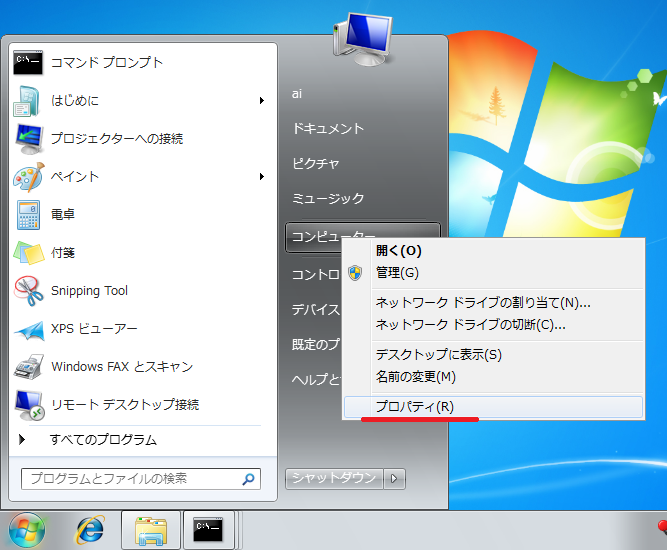Viewport: 667px width, 550px height.
Task: Launch リモート デスクトップ接続 icon
Action: pos(28,405)
